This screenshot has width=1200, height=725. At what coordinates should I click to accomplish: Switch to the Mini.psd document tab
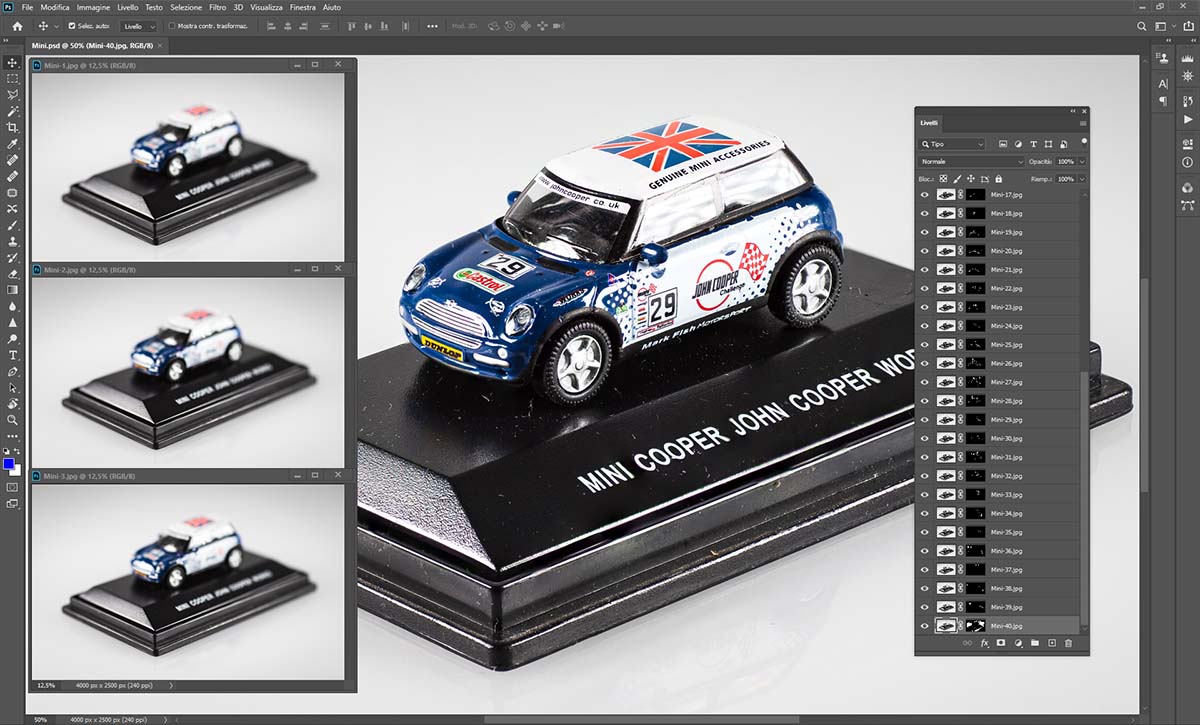coord(90,45)
